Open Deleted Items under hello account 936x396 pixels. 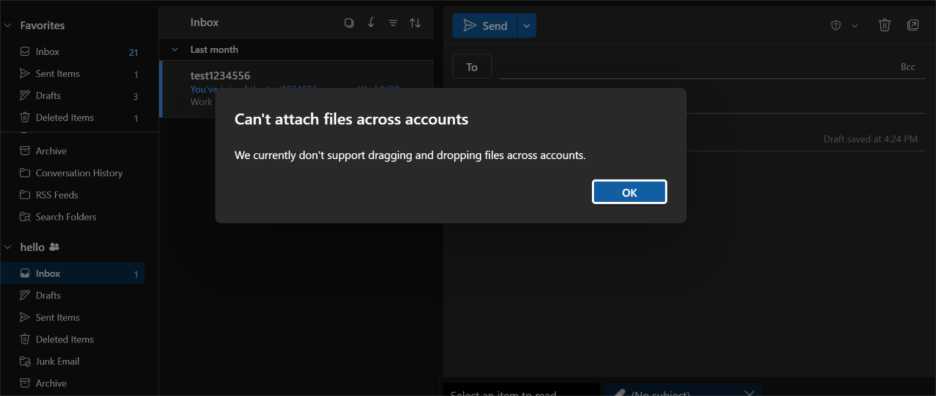(72, 339)
